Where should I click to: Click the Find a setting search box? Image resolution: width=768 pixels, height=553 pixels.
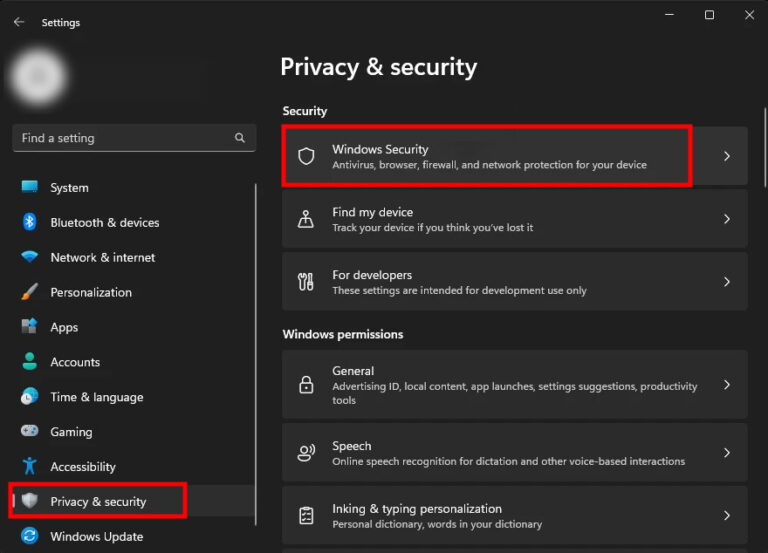[120, 138]
